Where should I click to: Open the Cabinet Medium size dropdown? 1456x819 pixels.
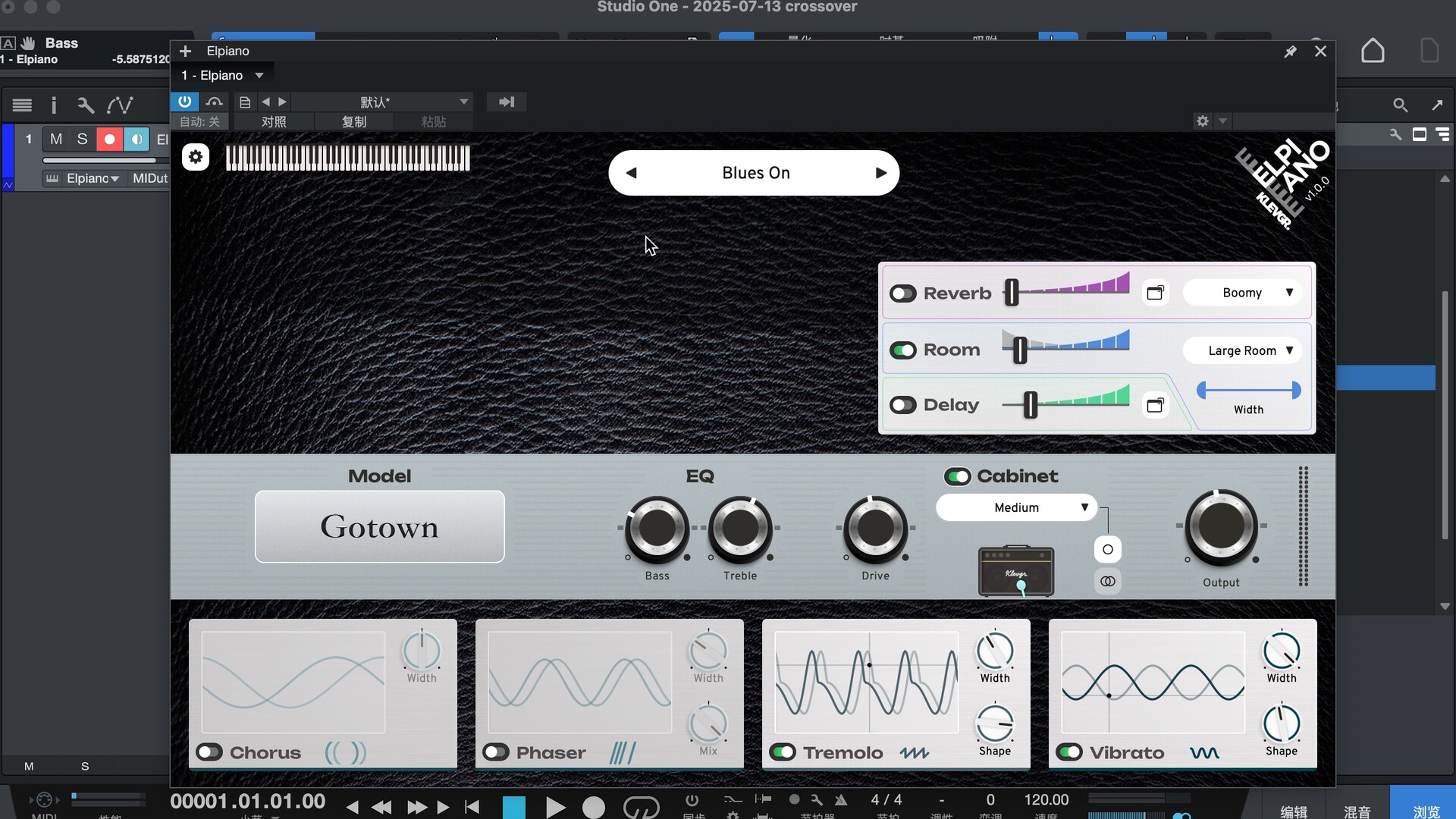[x=1016, y=507]
